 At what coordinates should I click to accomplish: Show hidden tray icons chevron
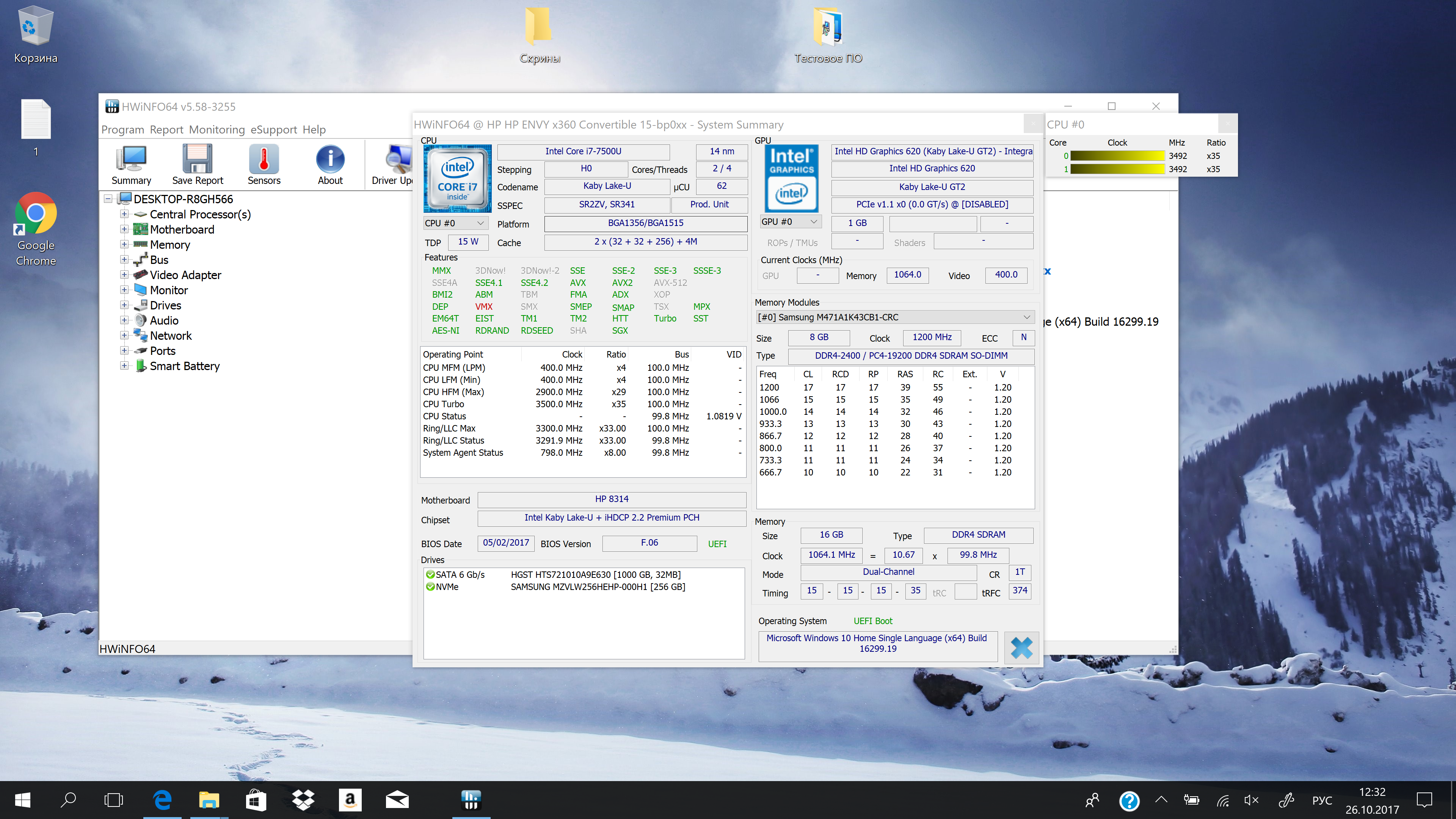[1161, 799]
